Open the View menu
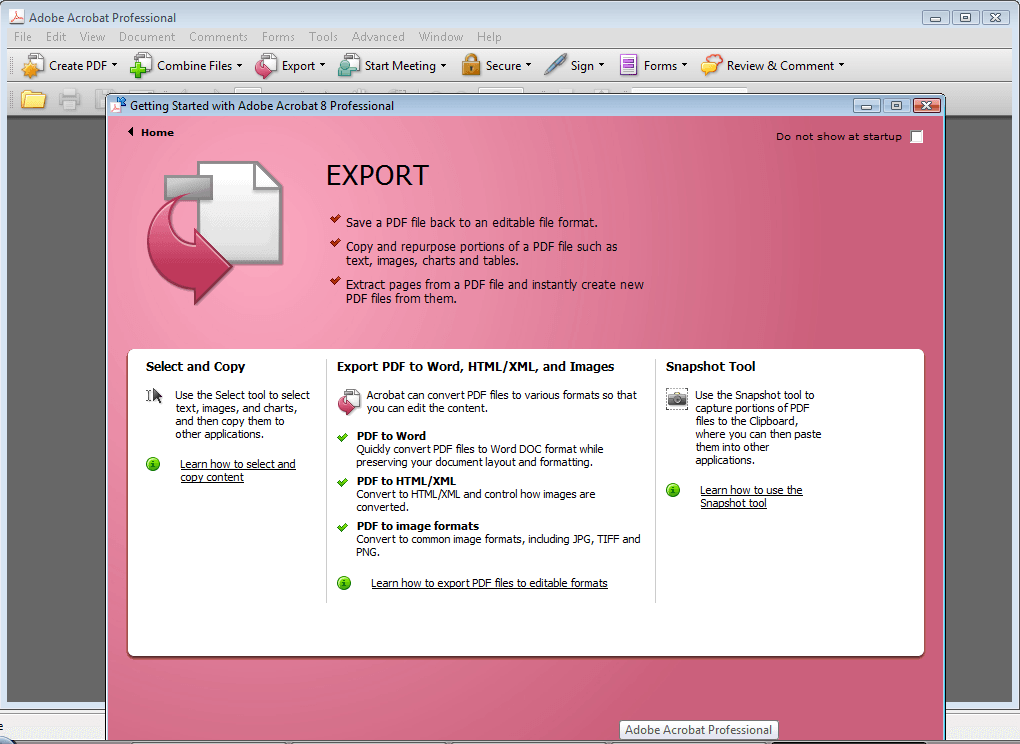Image resolution: width=1020 pixels, height=744 pixels. point(92,37)
